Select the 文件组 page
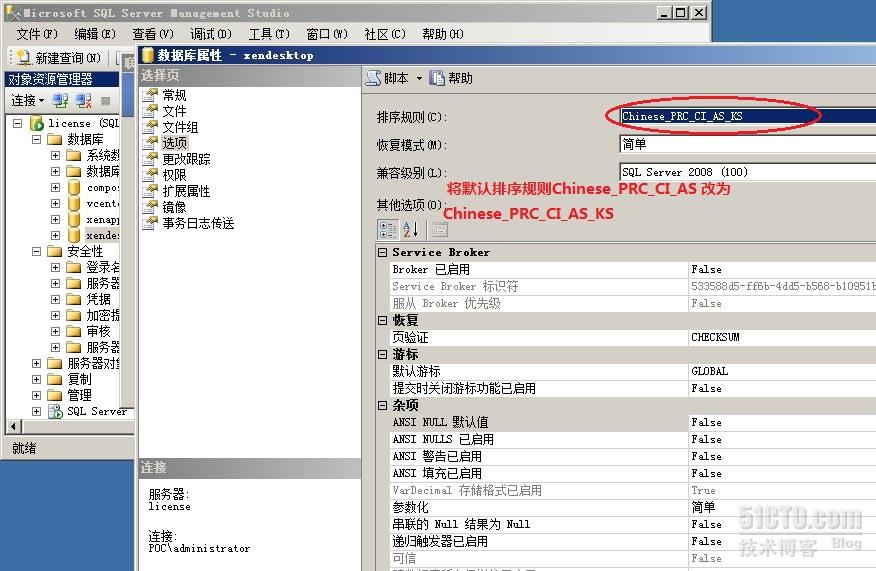This screenshot has height=571, width=876. (180, 127)
